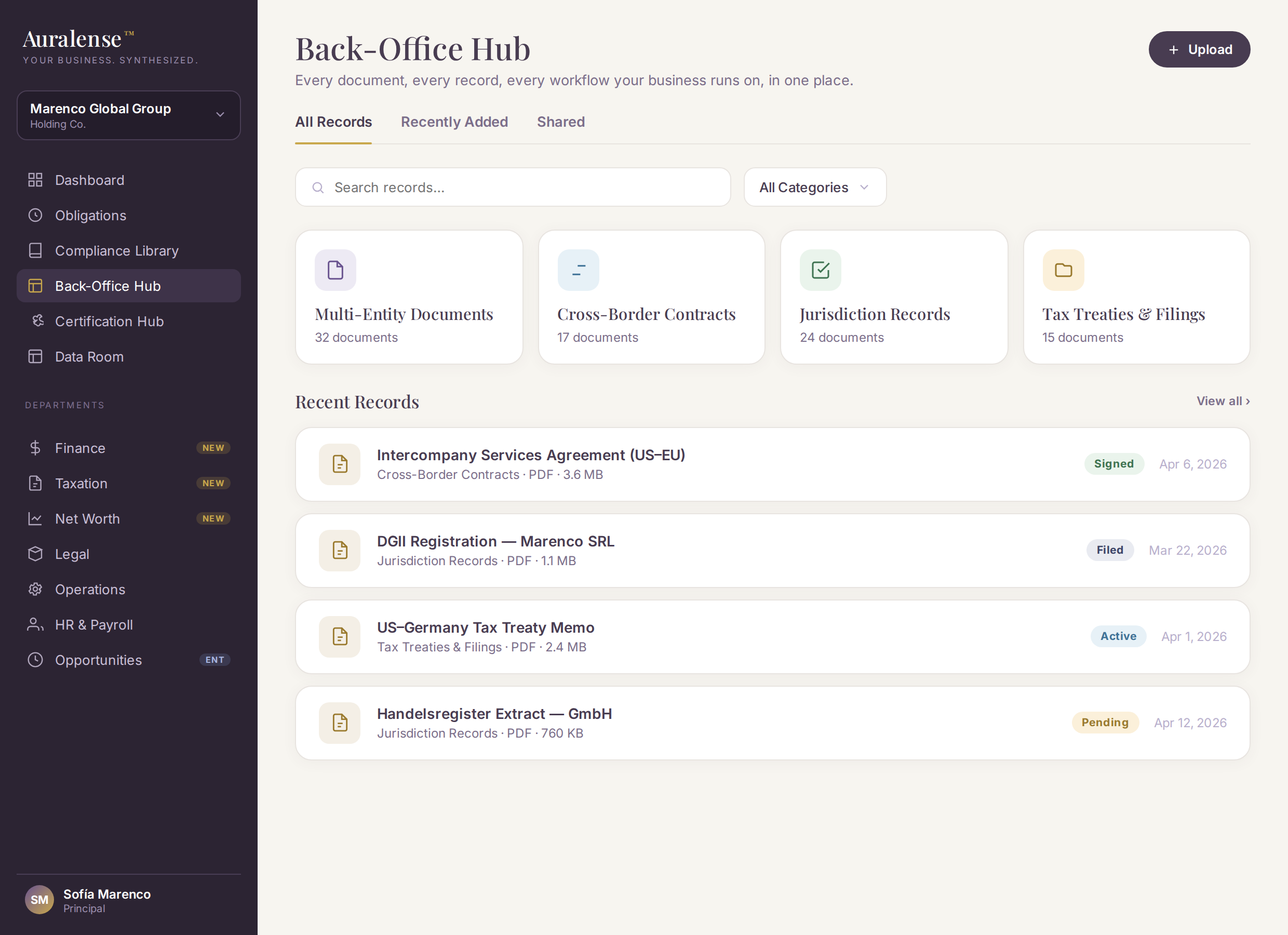Click the Net Worth chart icon
Viewport: 1288px width, 935px height.
click(35, 518)
